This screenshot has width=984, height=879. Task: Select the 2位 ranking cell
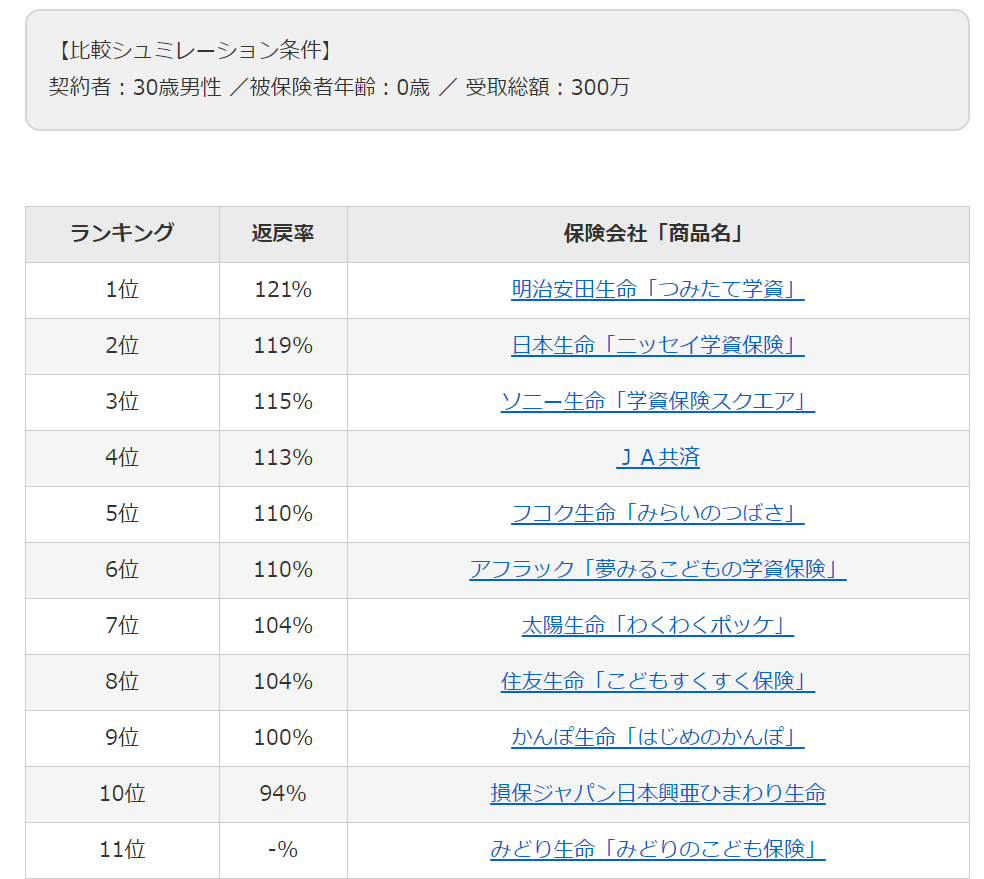click(x=122, y=346)
